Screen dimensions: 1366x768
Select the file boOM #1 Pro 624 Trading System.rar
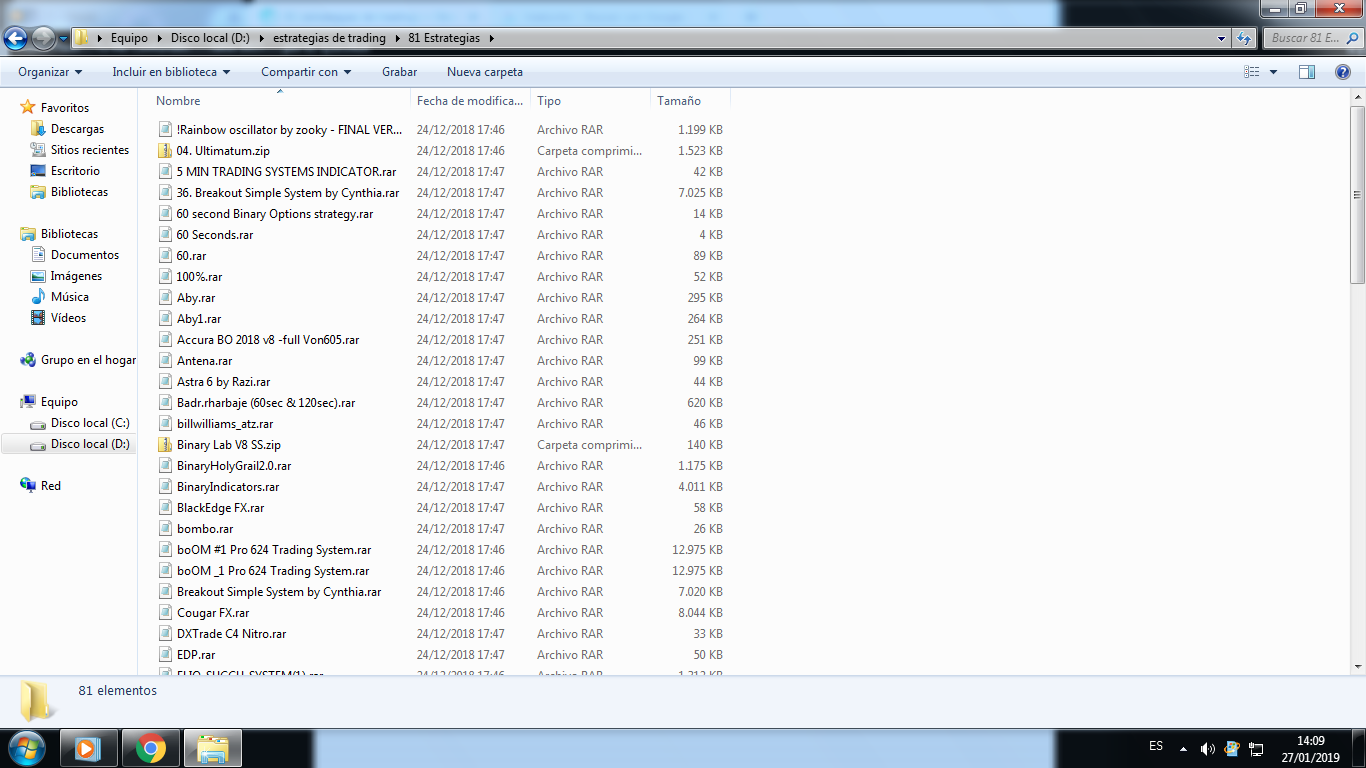pyautogui.click(x=274, y=550)
